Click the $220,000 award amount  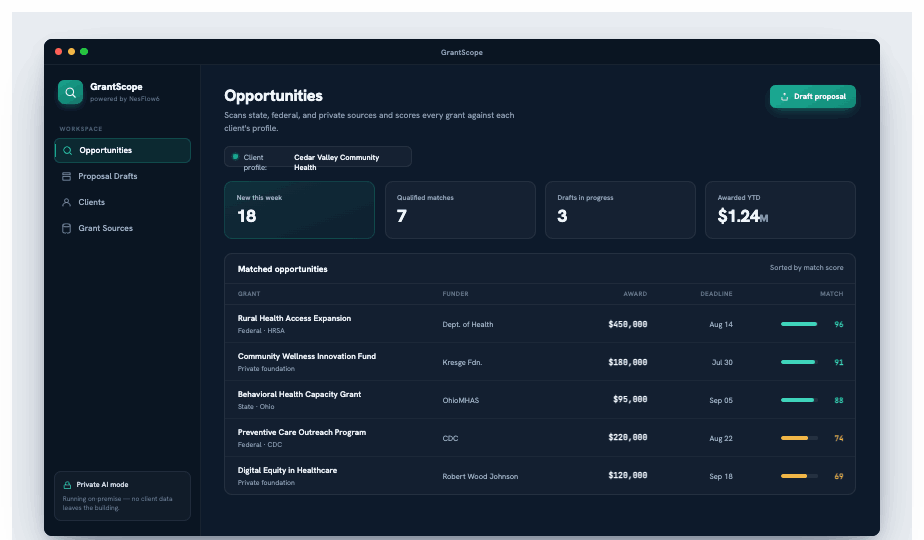pos(628,437)
